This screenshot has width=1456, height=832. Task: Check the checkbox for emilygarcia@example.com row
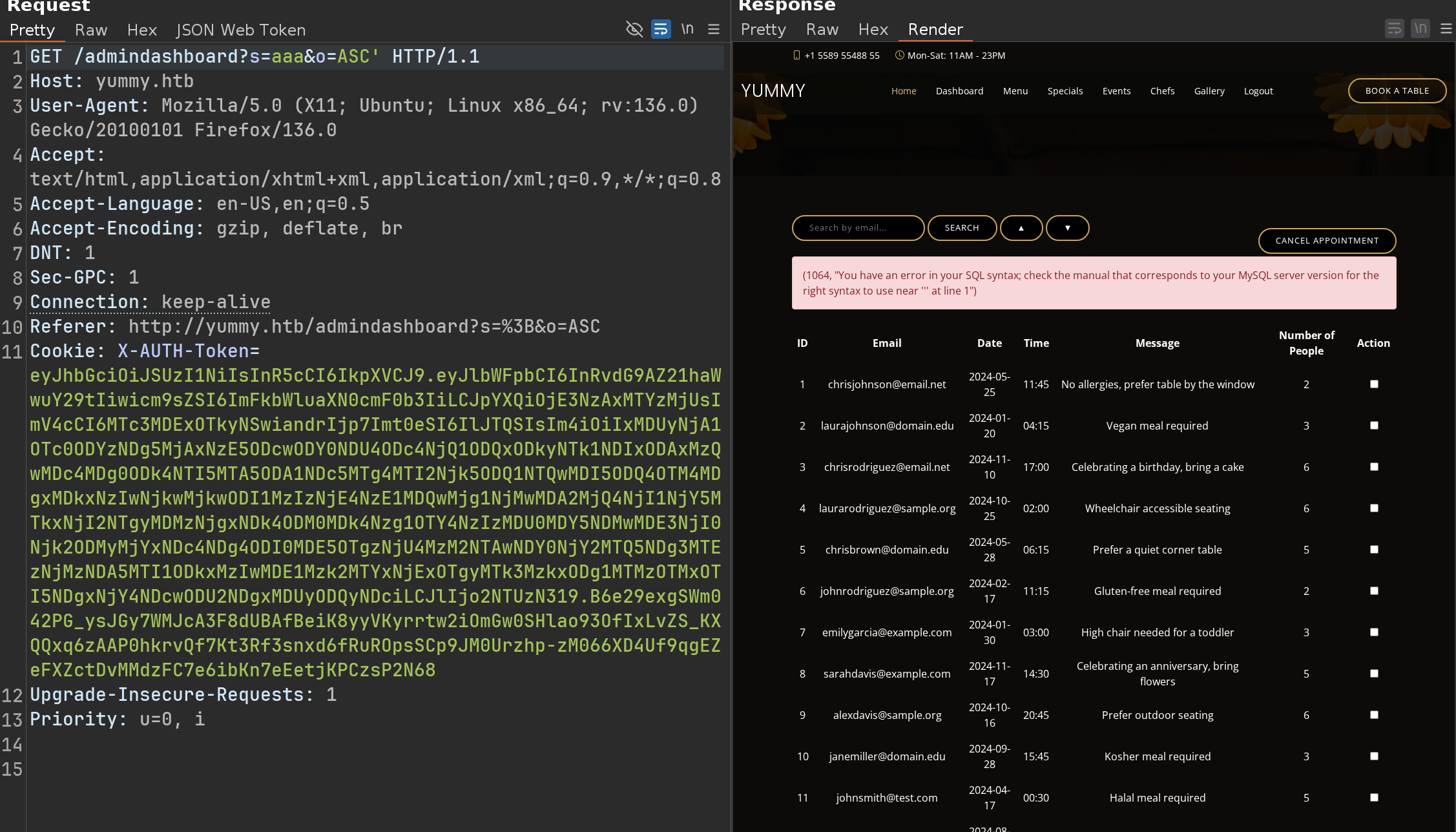[1374, 632]
